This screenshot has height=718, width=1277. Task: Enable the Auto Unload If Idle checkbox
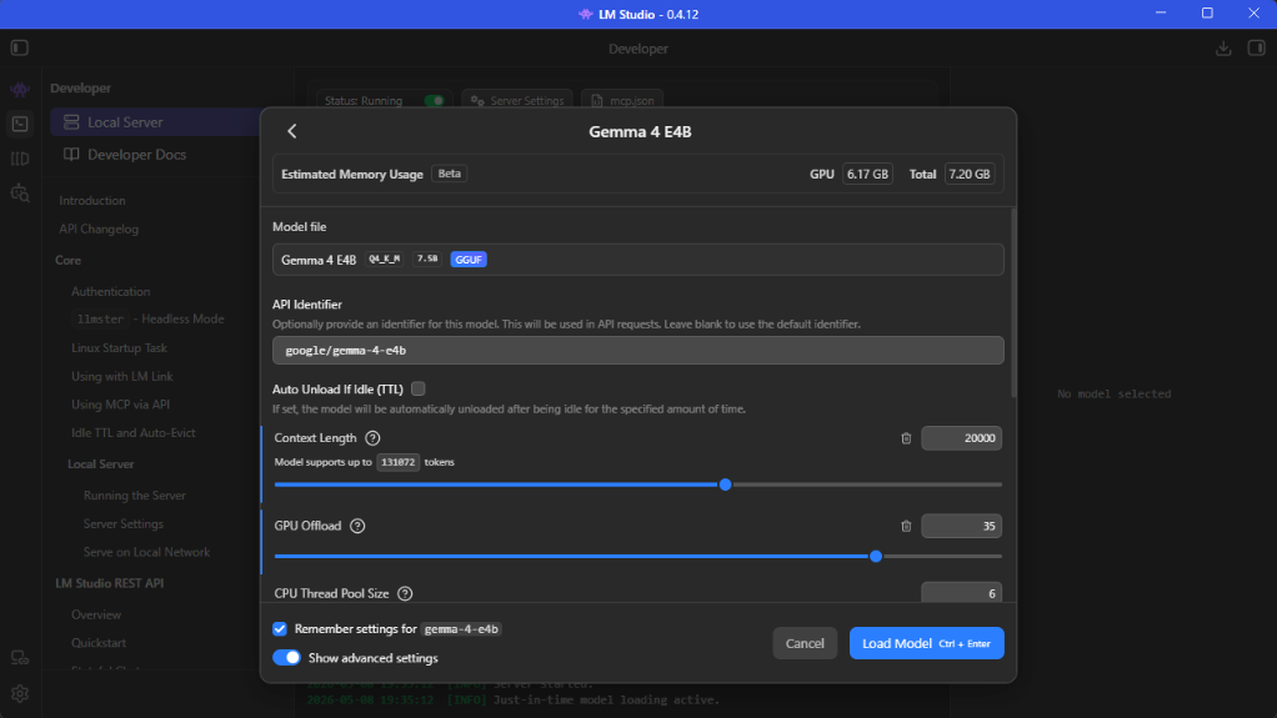click(418, 389)
